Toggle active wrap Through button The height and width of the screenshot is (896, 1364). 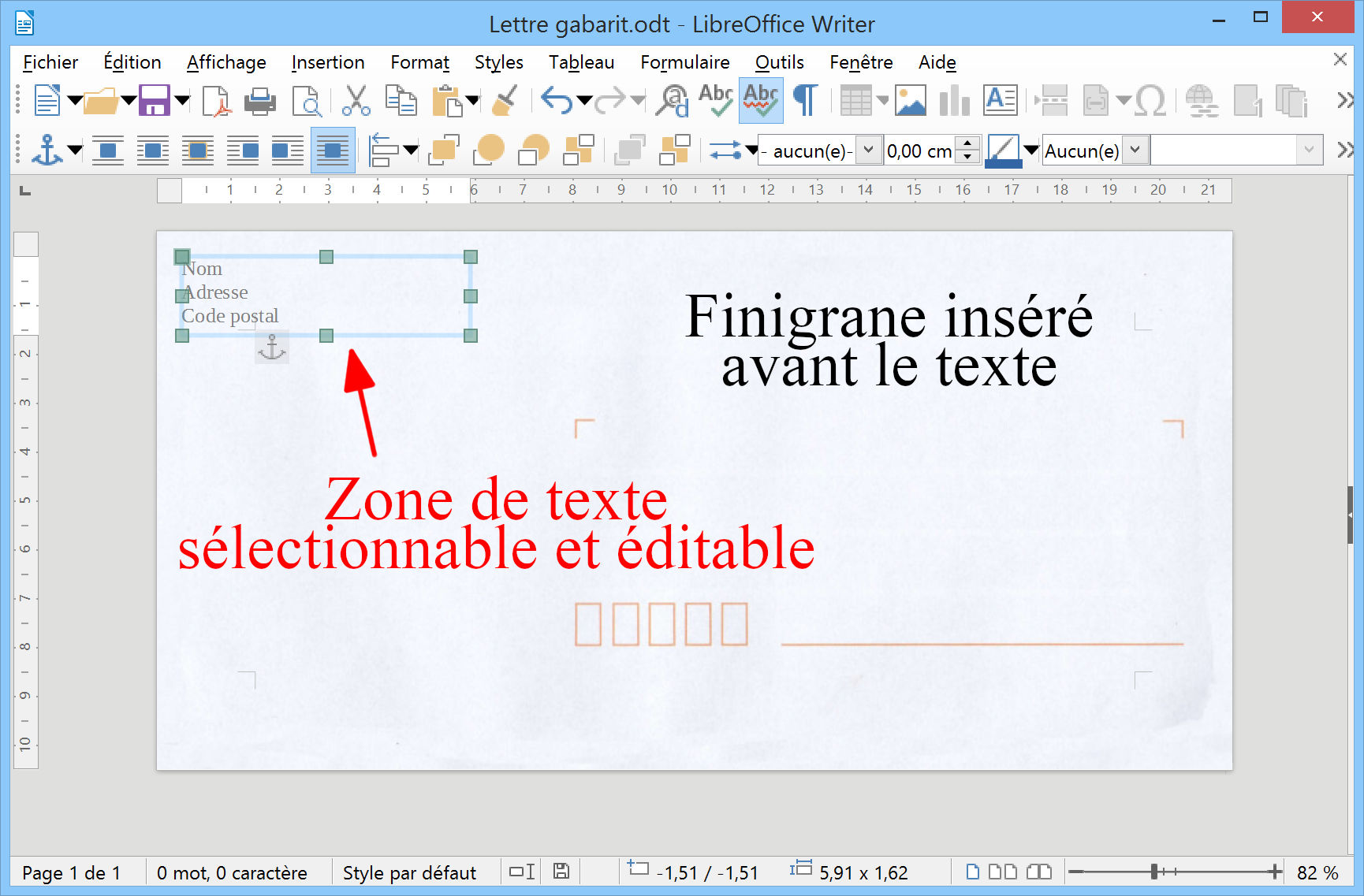pyautogui.click(x=333, y=150)
